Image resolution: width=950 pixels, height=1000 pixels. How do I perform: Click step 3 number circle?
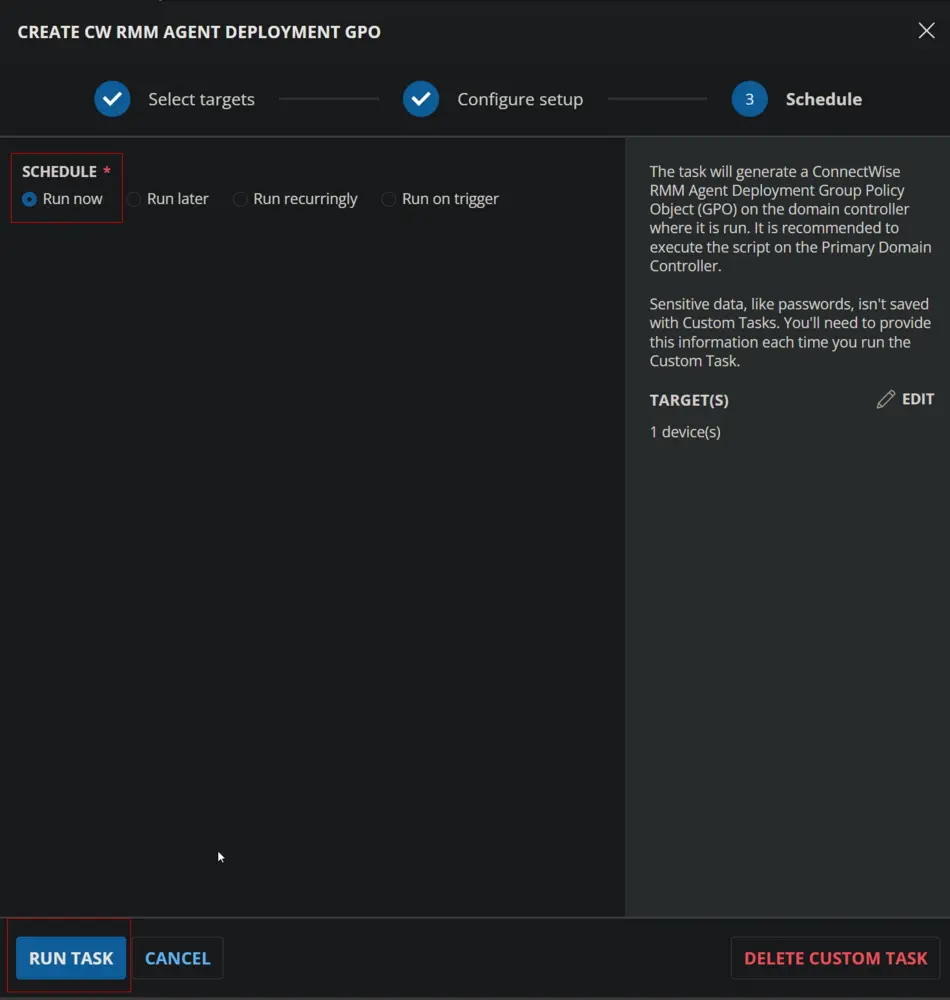click(x=750, y=99)
